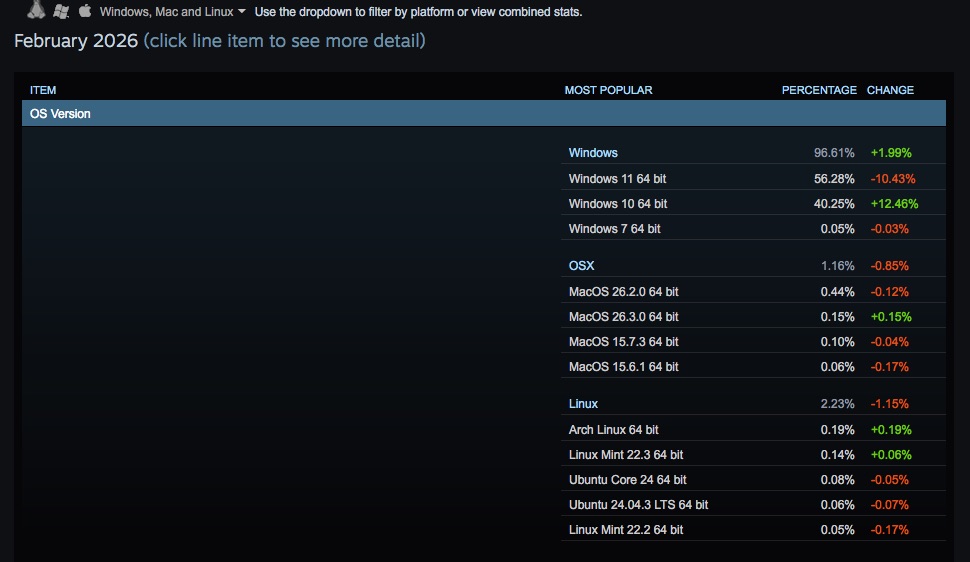Select Linux Mint 22.3 64 bit row
970x562 pixels.
pyautogui.click(x=626, y=455)
